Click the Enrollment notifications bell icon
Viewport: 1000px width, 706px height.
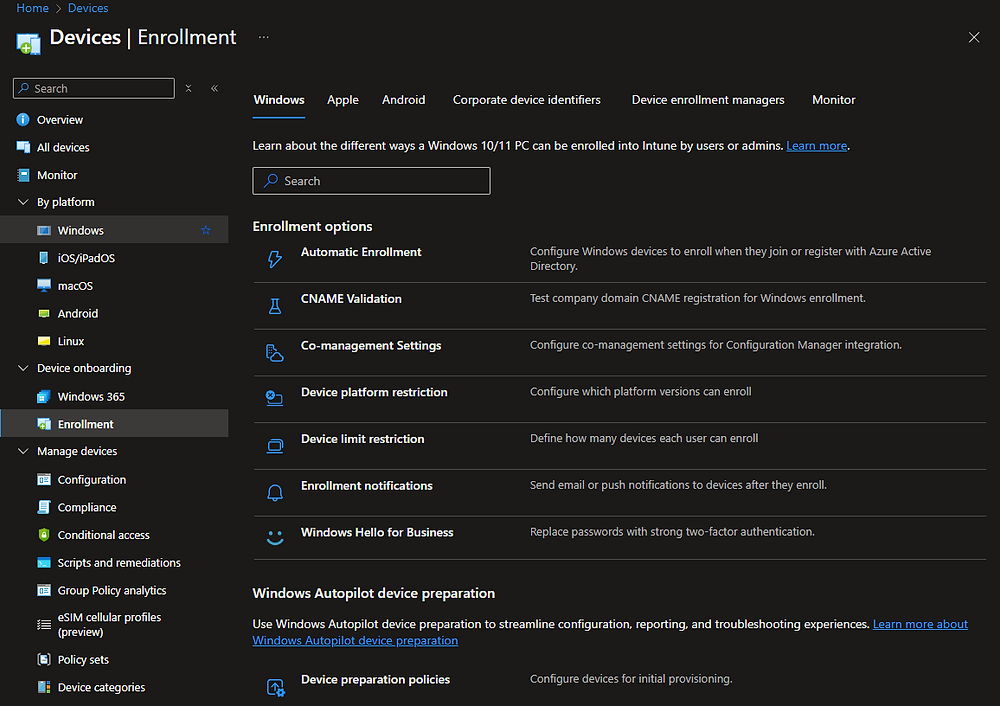275,493
